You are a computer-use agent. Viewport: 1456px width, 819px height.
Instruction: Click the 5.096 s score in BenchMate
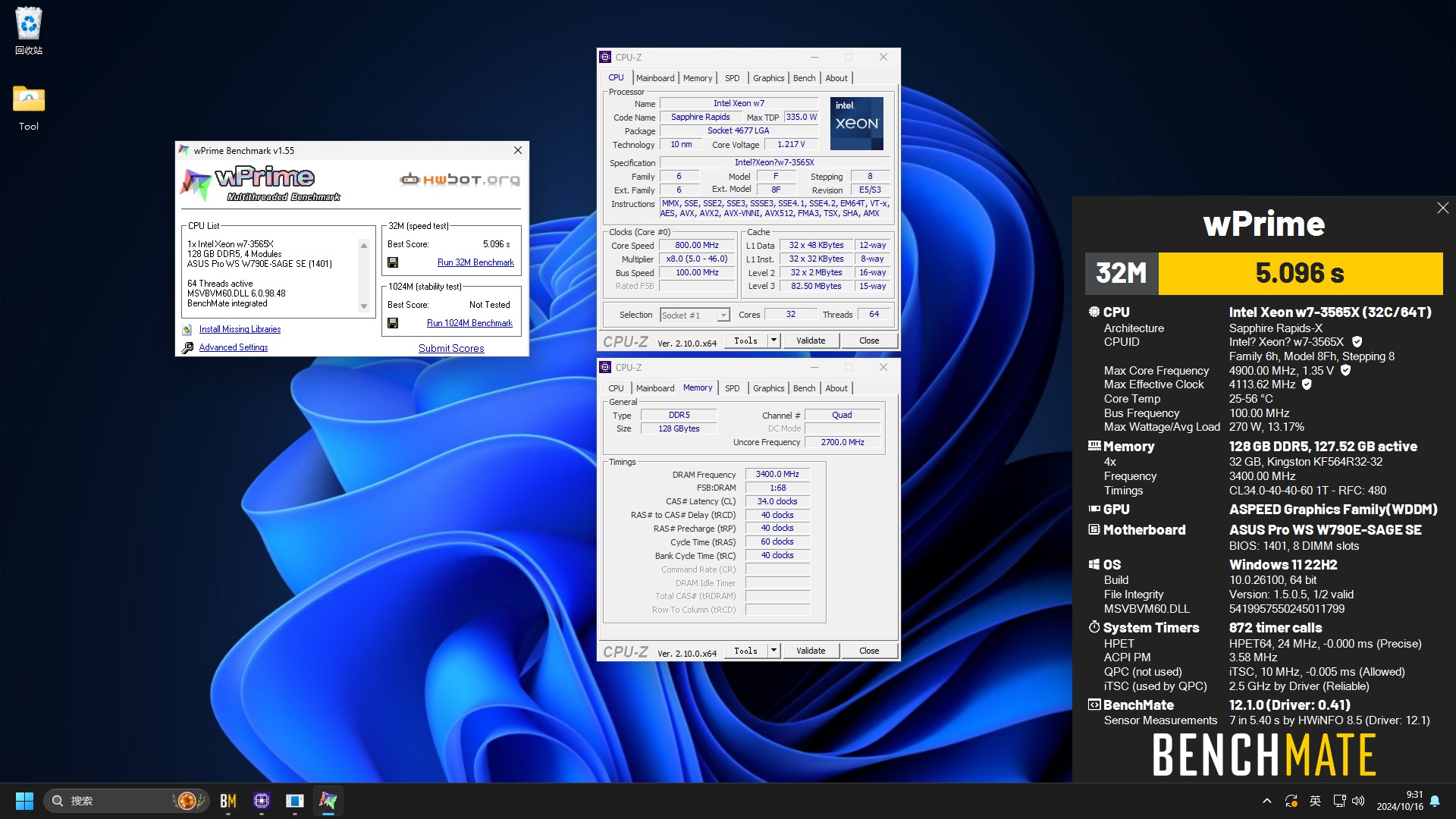[1300, 273]
